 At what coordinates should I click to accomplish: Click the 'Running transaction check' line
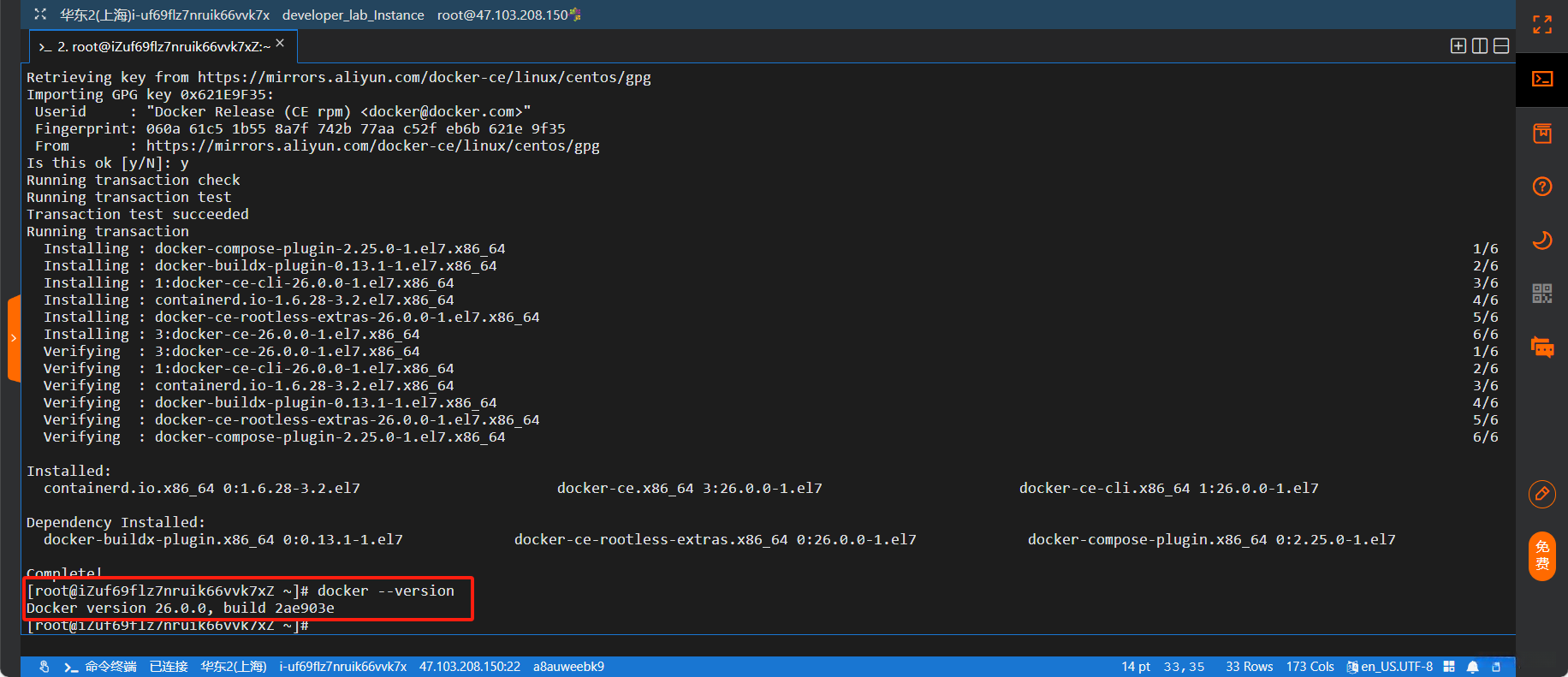(134, 180)
